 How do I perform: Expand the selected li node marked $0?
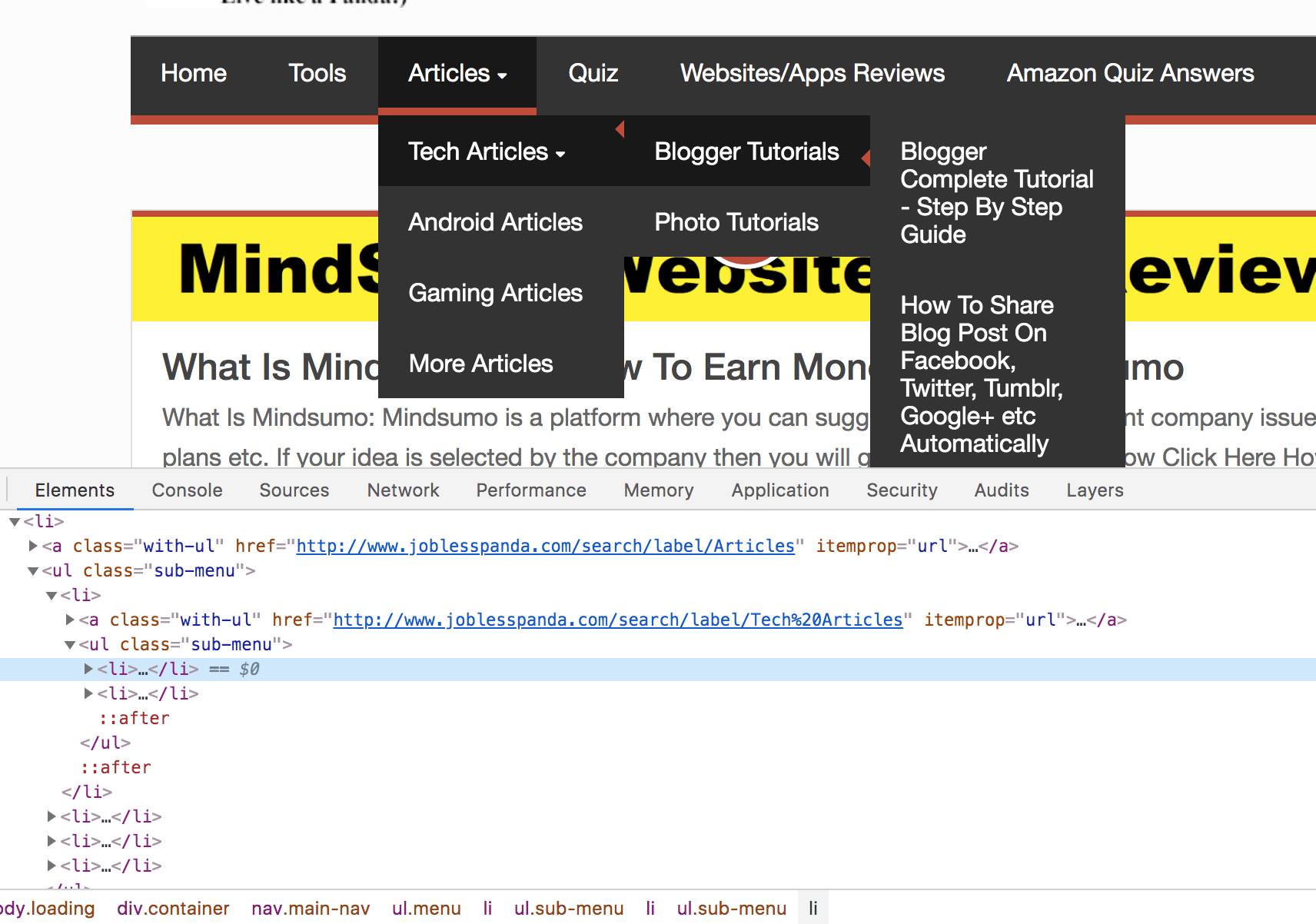(x=88, y=669)
